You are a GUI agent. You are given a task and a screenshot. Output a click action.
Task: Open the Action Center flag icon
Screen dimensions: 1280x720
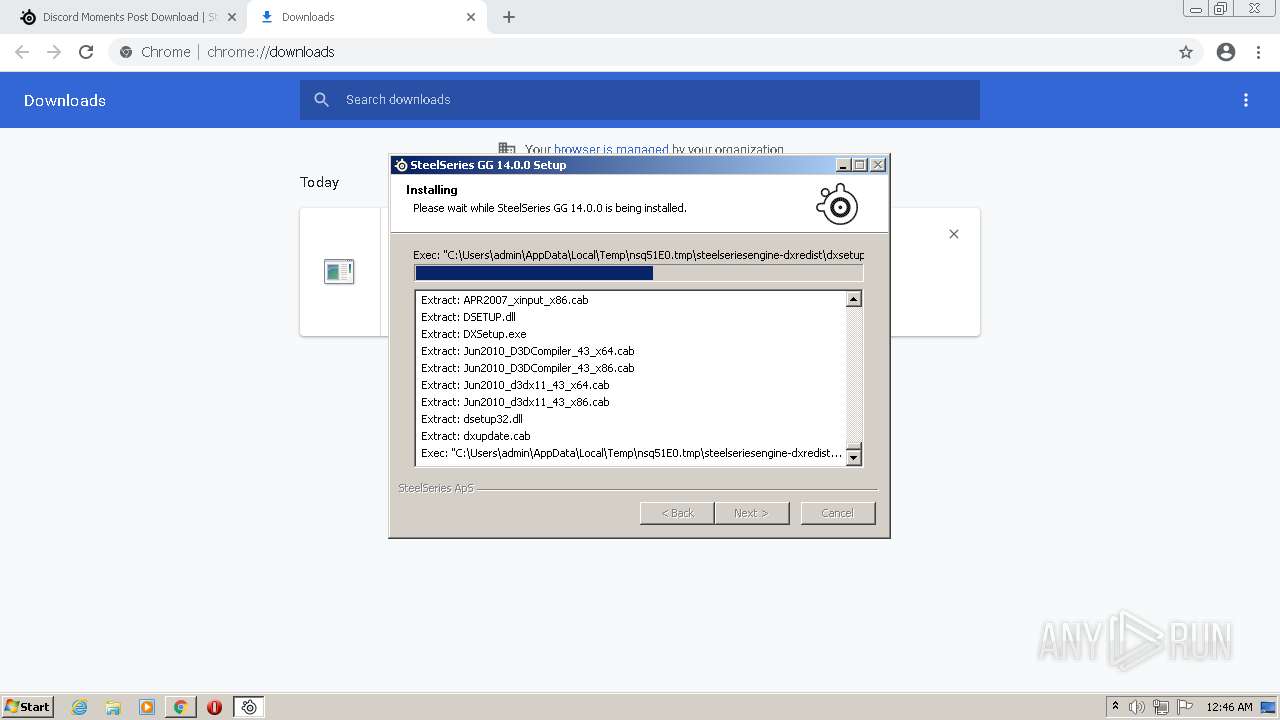click(x=1185, y=707)
